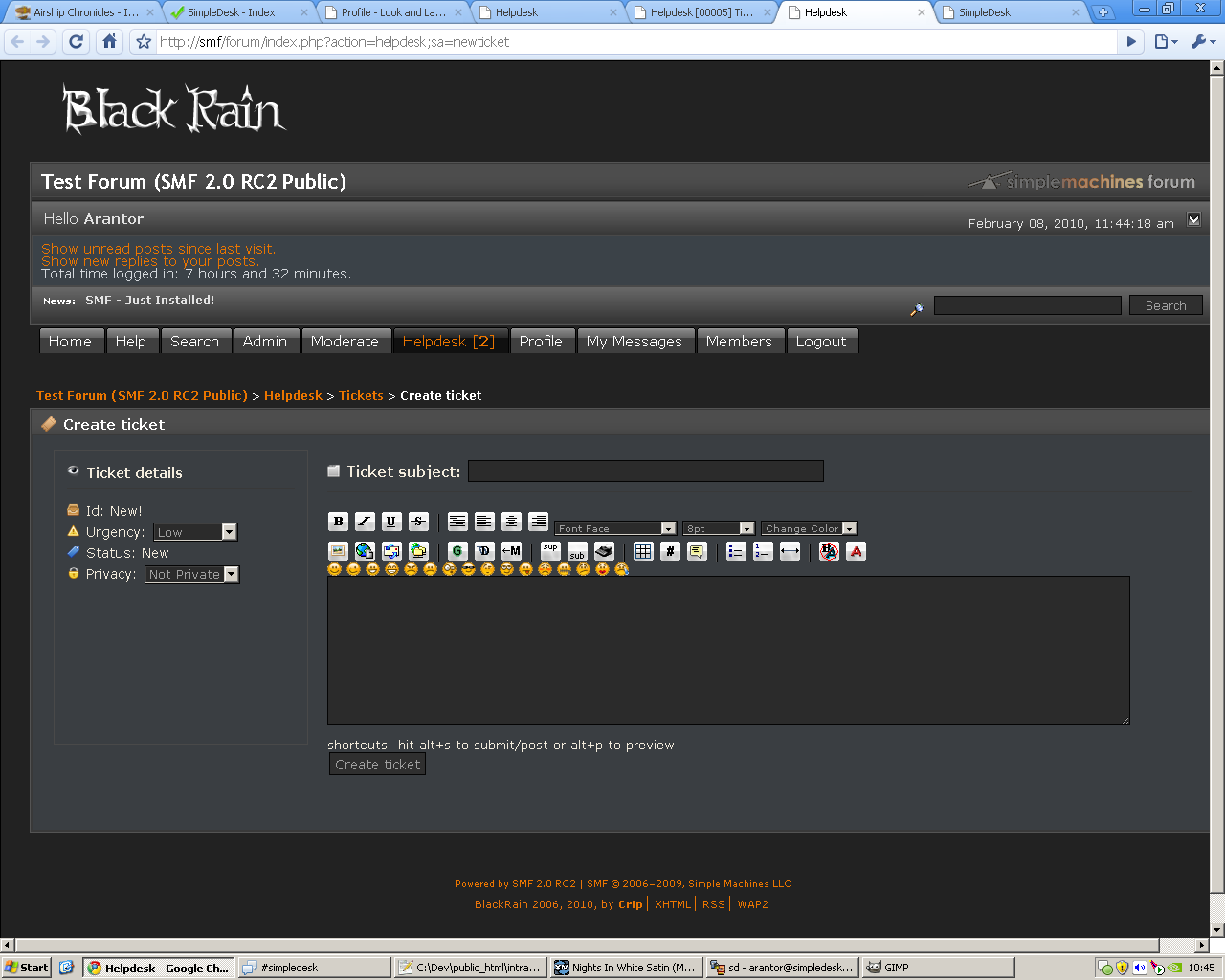The image size is (1225, 980).
Task: Toggle bold formatting in the editor
Action: click(338, 522)
